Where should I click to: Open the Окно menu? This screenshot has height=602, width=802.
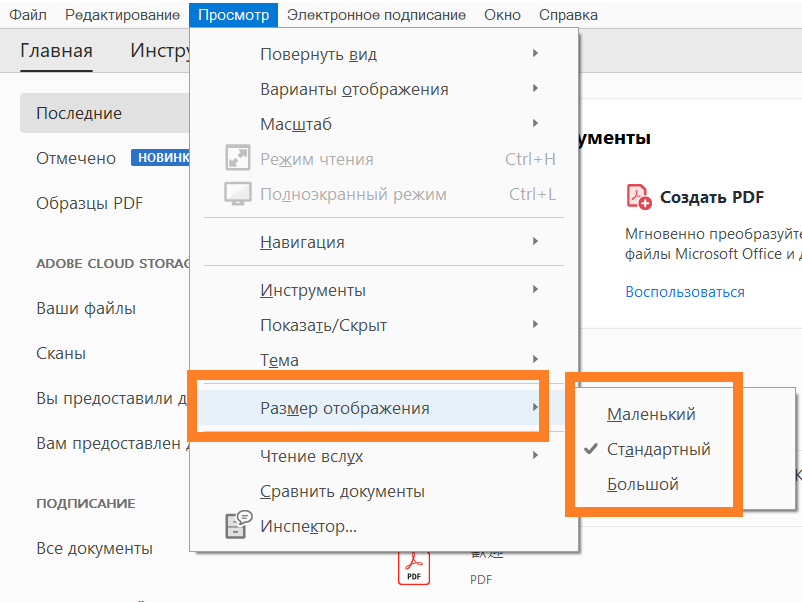coord(502,15)
